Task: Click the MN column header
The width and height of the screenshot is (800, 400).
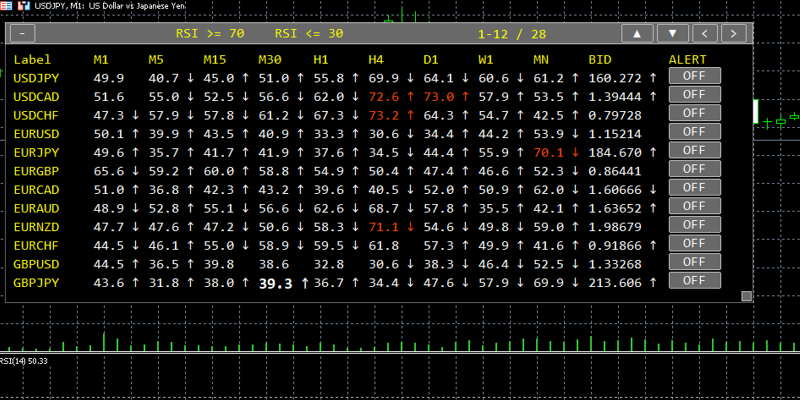Action: (541, 60)
